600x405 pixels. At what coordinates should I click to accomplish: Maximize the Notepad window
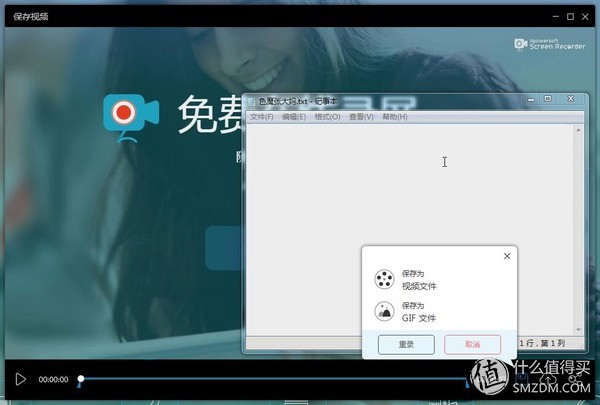point(548,99)
